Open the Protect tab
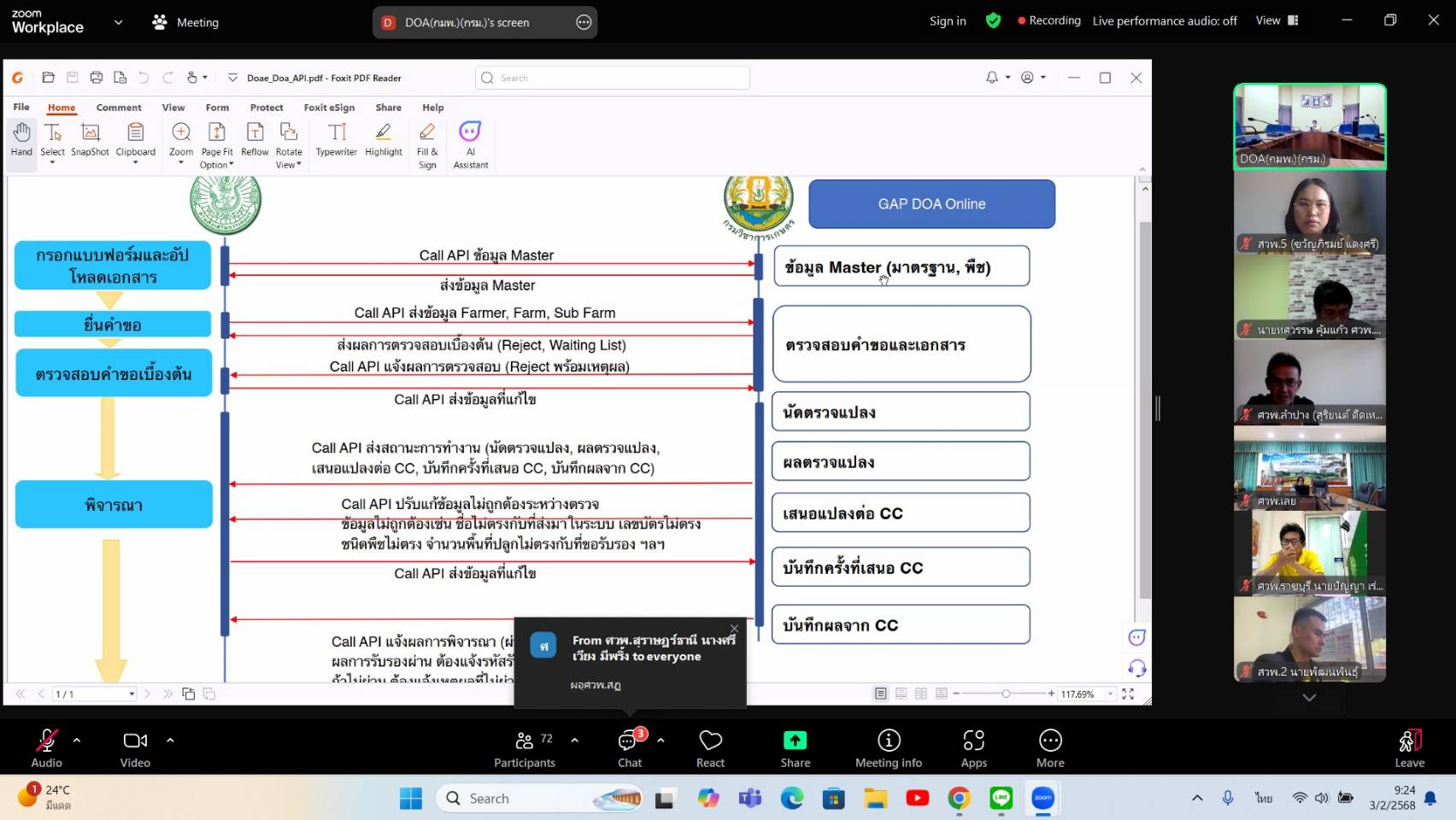 pos(267,108)
